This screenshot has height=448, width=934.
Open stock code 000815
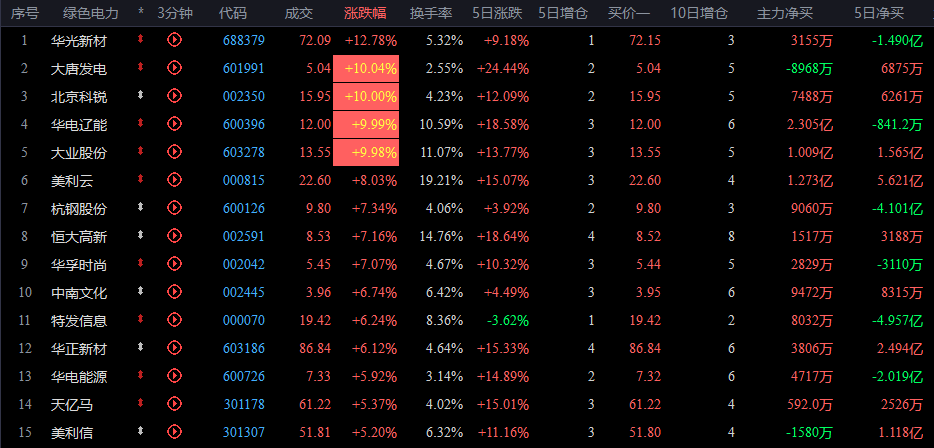pos(244,180)
